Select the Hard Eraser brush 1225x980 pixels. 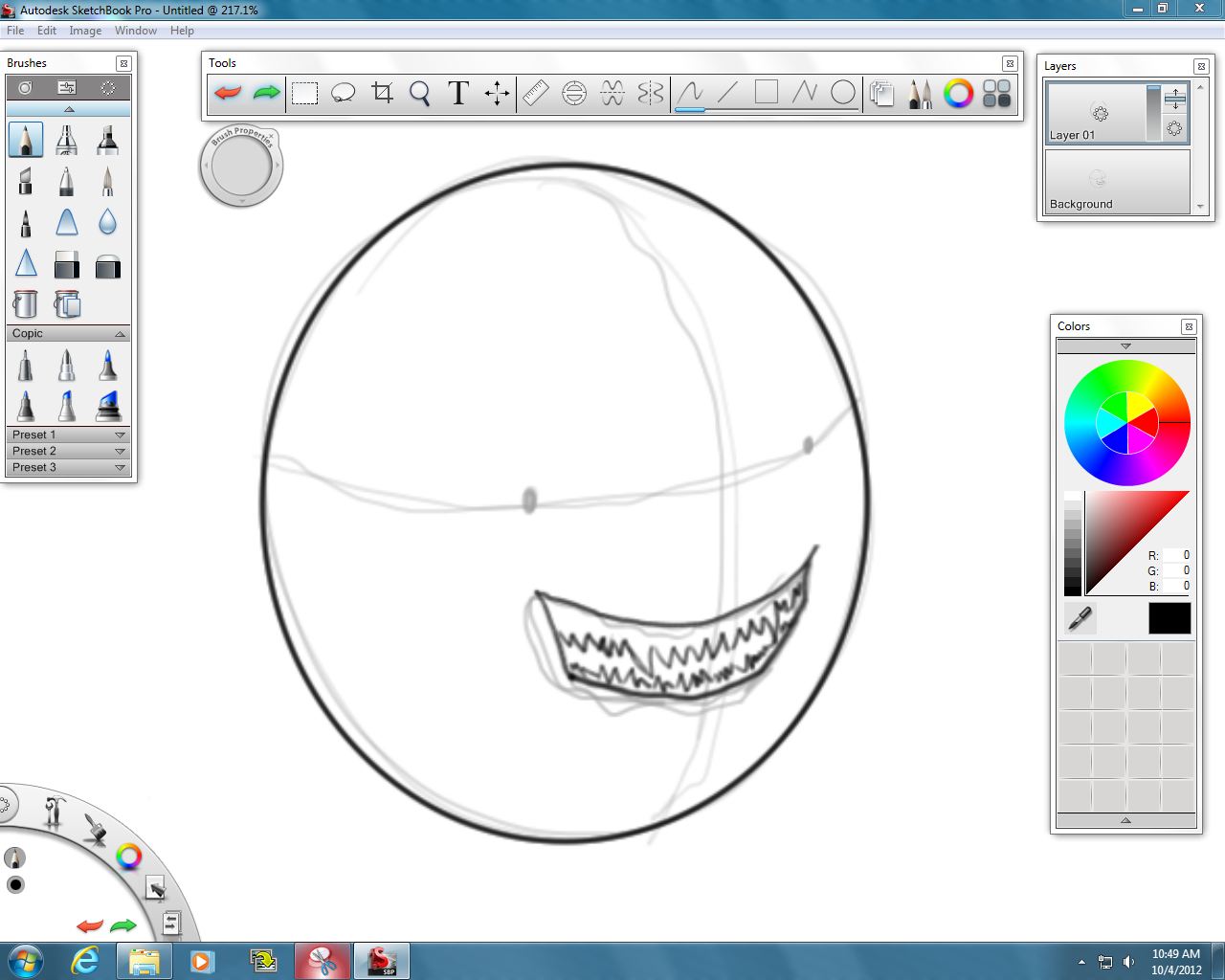66,264
